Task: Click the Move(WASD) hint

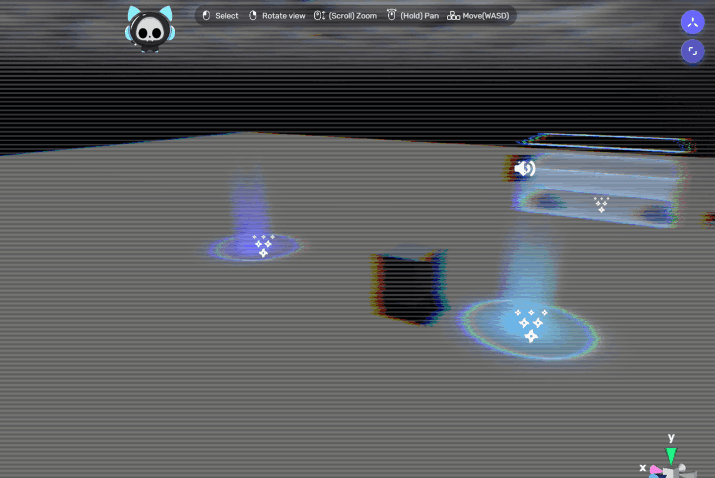Action: click(x=478, y=16)
